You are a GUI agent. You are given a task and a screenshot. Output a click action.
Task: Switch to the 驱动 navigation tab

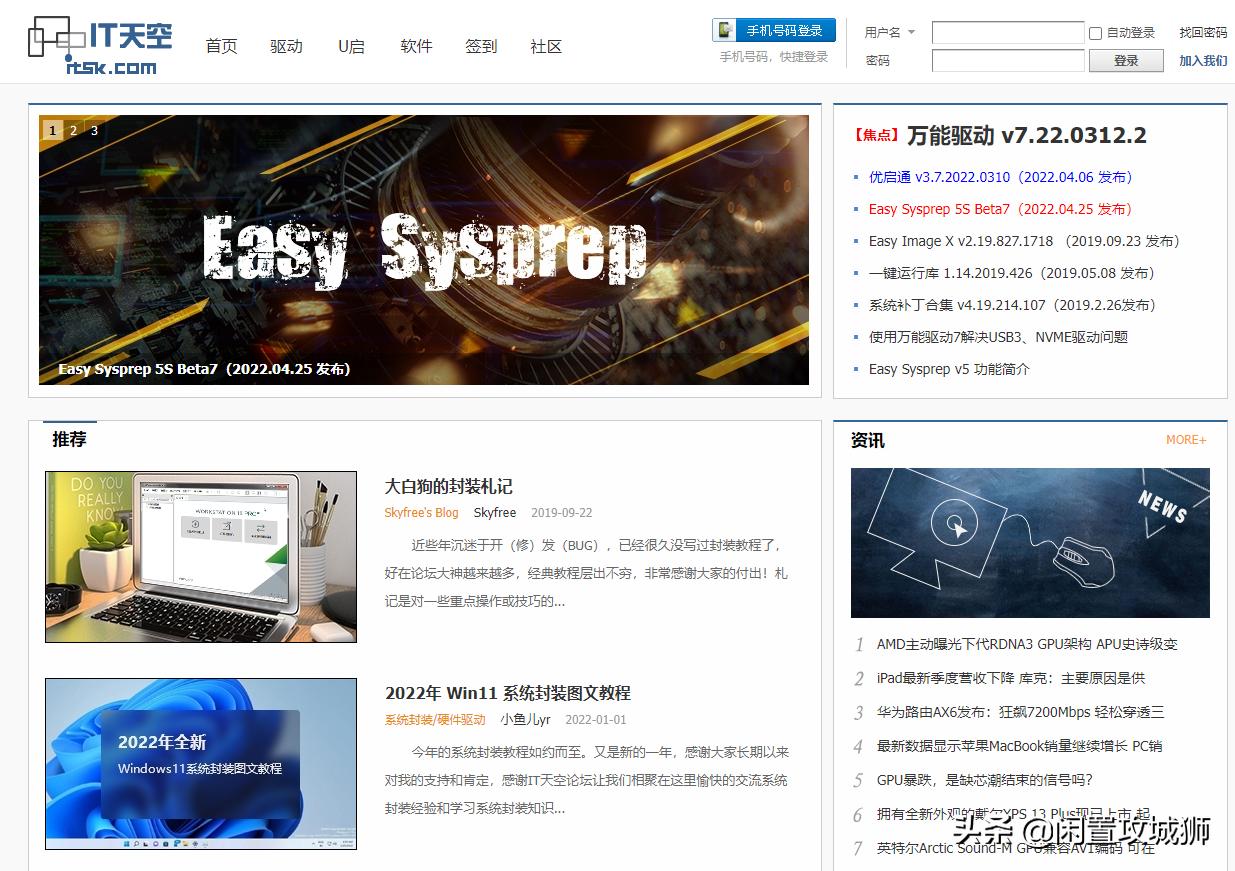[x=286, y=46]
